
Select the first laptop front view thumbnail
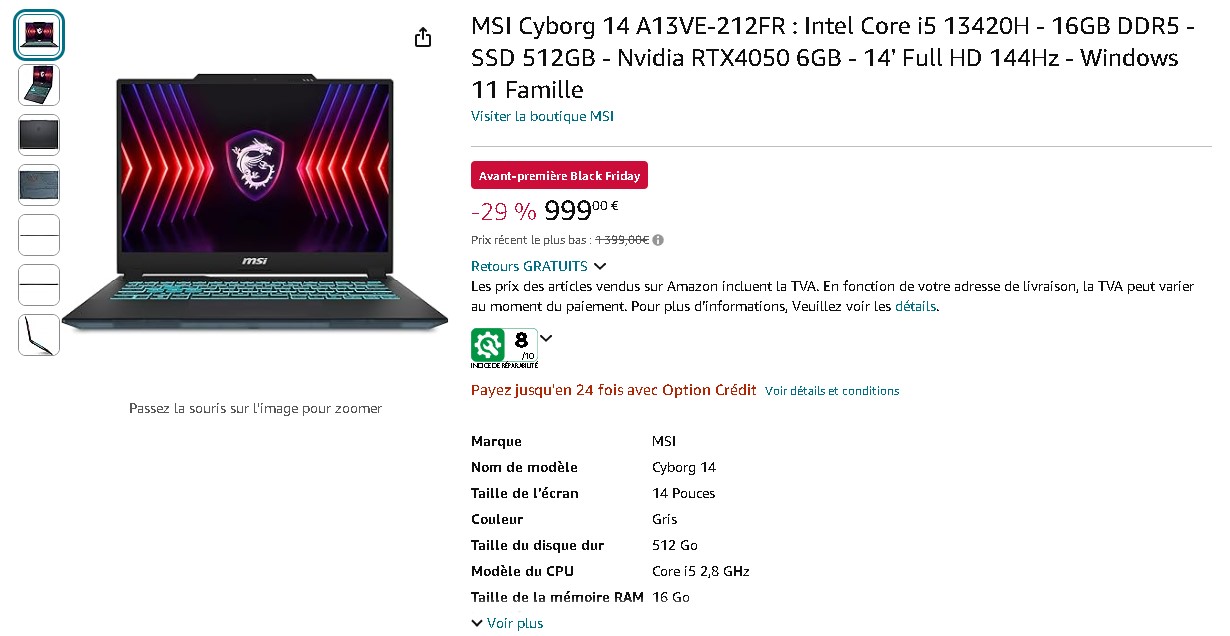click(39, 35)
